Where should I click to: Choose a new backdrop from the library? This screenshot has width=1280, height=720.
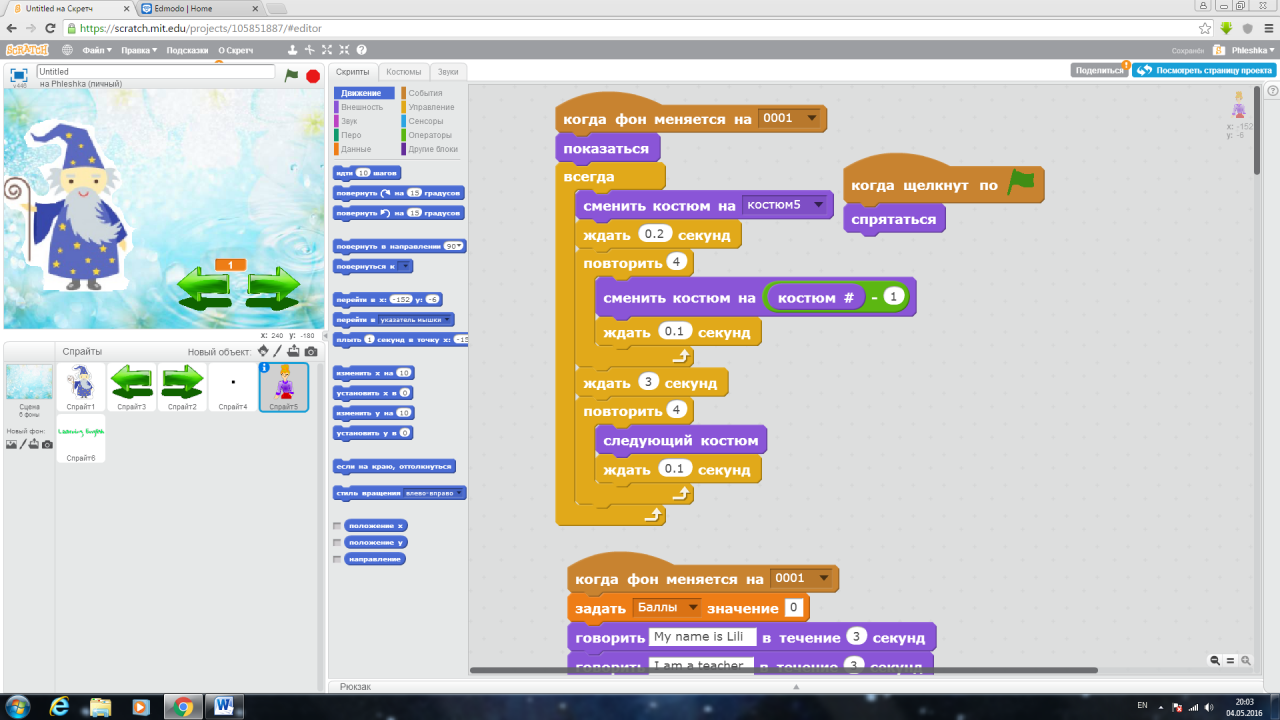coord(11,444)
